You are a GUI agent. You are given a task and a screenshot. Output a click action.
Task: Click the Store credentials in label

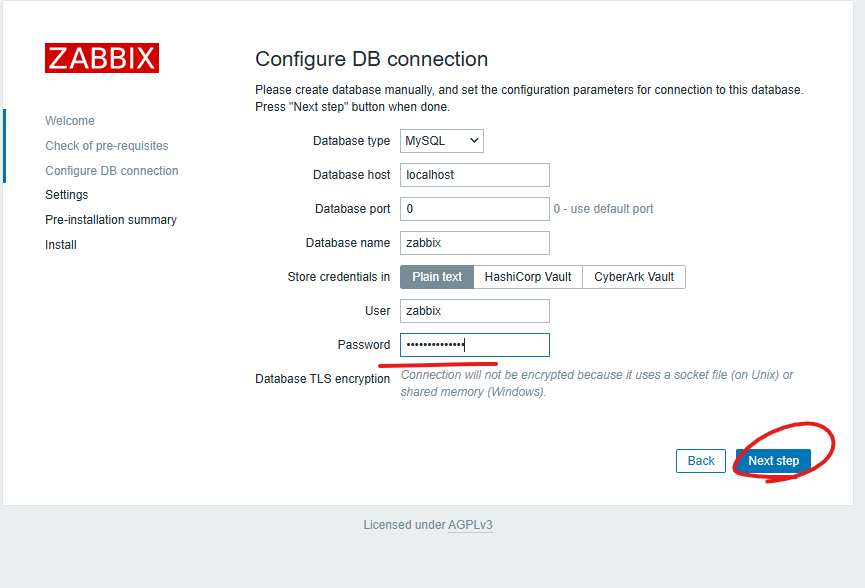point(339,277)
